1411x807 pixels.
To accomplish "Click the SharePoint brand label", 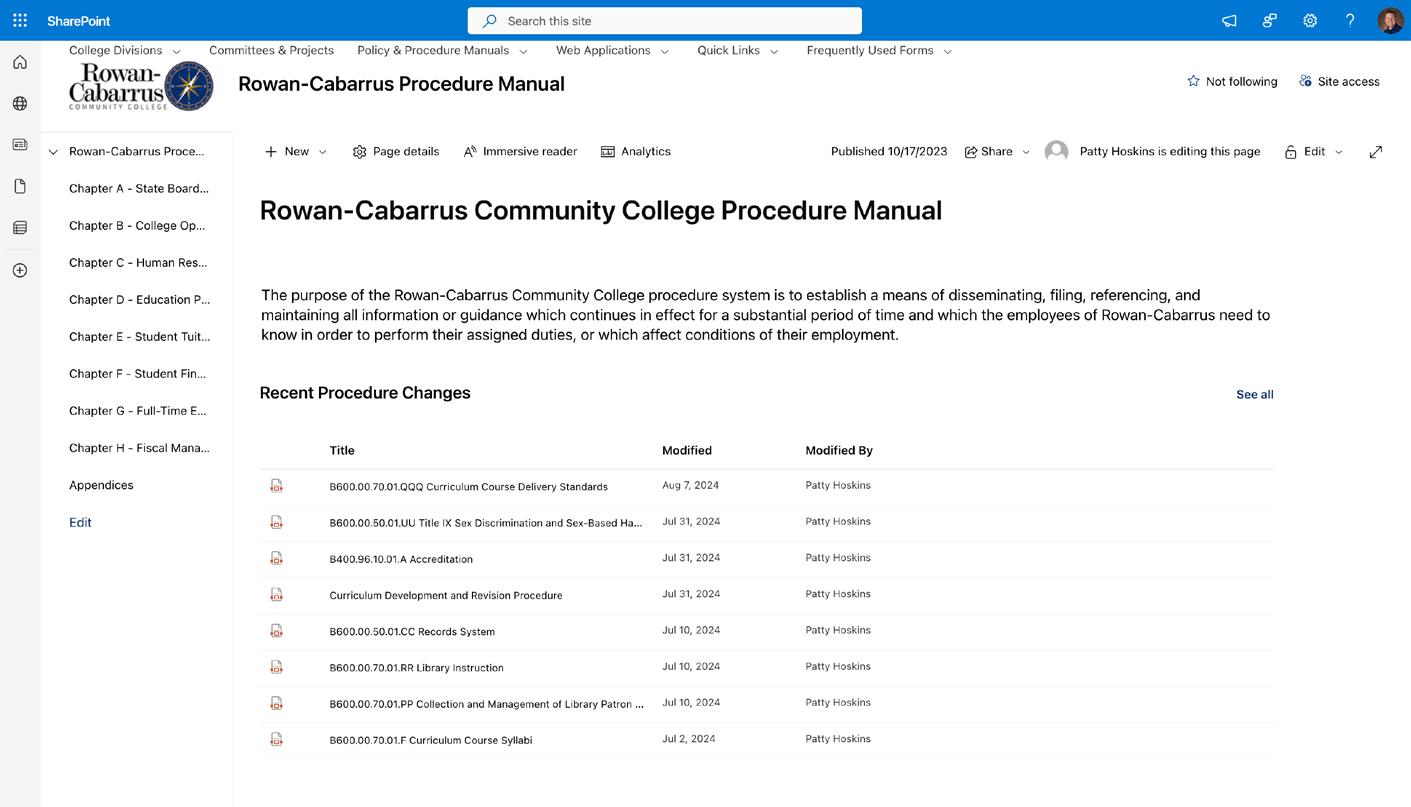I will [x=78, y=20].
